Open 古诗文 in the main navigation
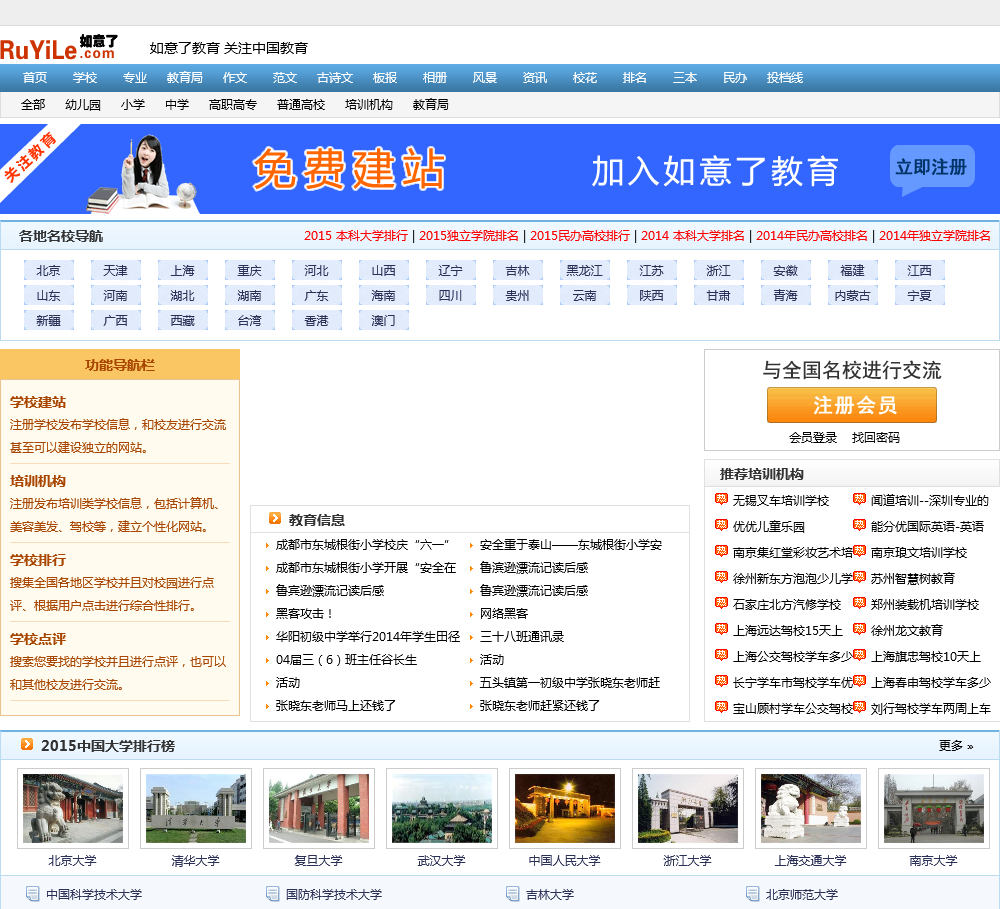Image resolution: width=1000 pixels, height=909 pixels. 335,78
